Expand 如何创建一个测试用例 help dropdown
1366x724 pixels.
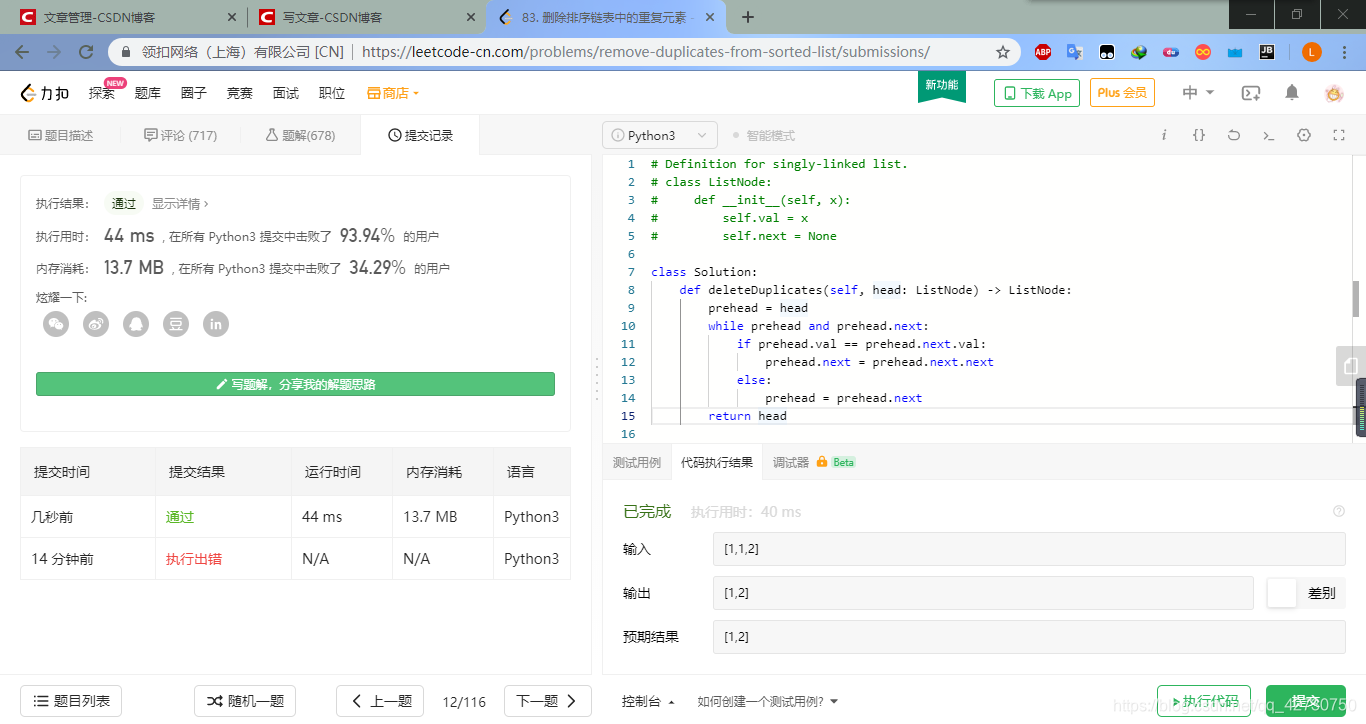768,701
